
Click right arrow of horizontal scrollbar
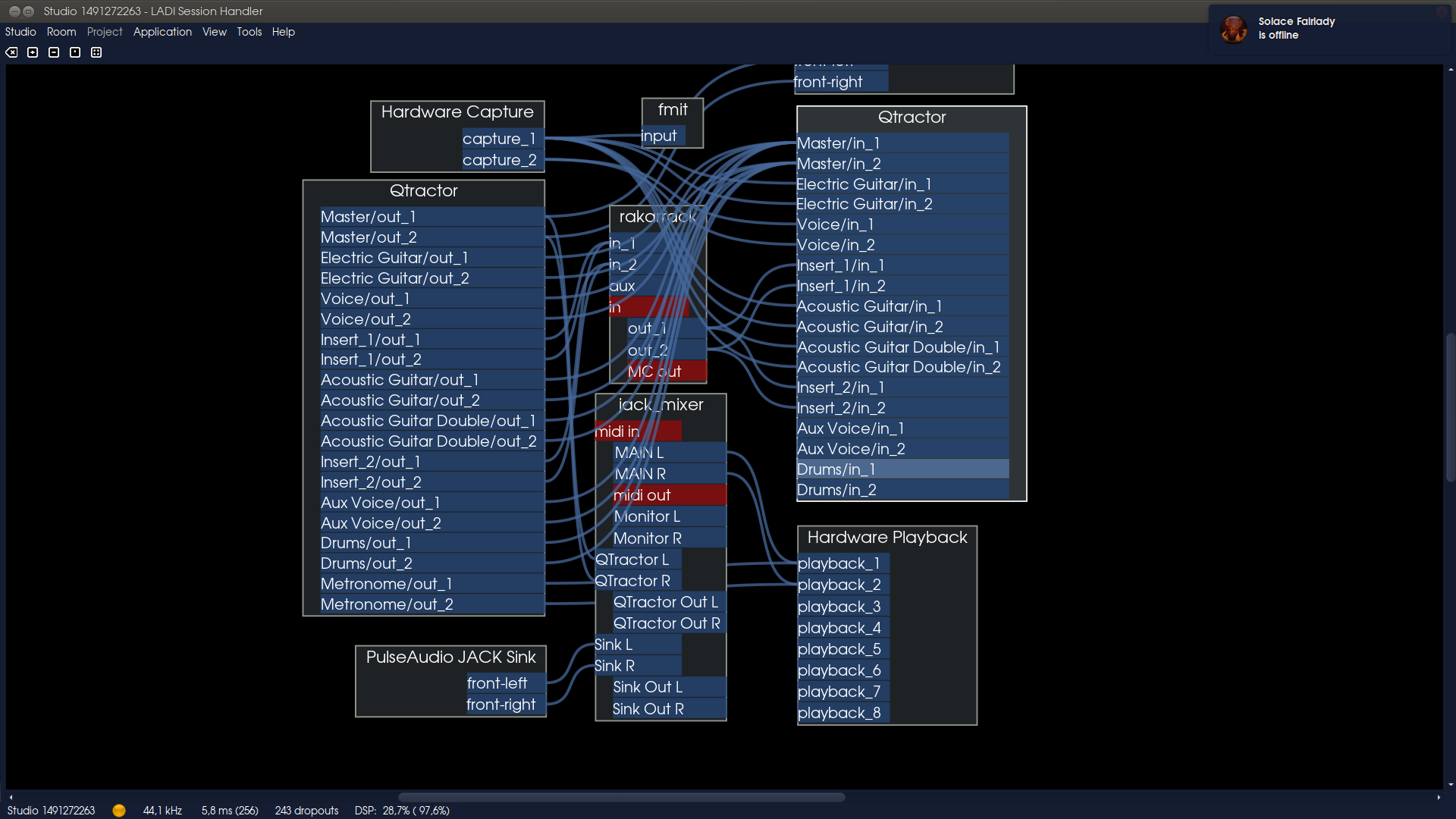[x=1439, y=797]
